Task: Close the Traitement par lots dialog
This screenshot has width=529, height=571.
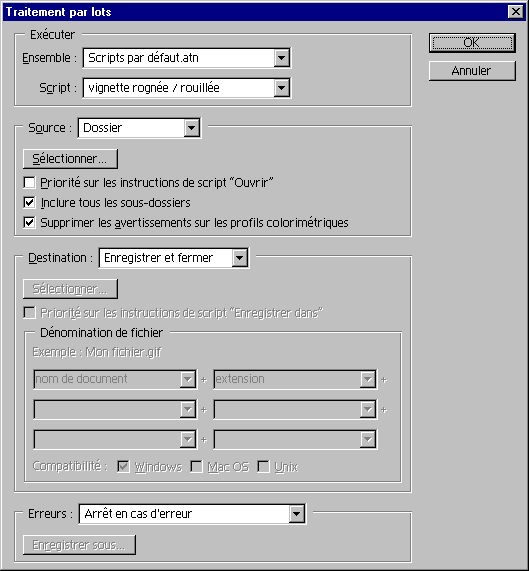Action: click(516, 12)
